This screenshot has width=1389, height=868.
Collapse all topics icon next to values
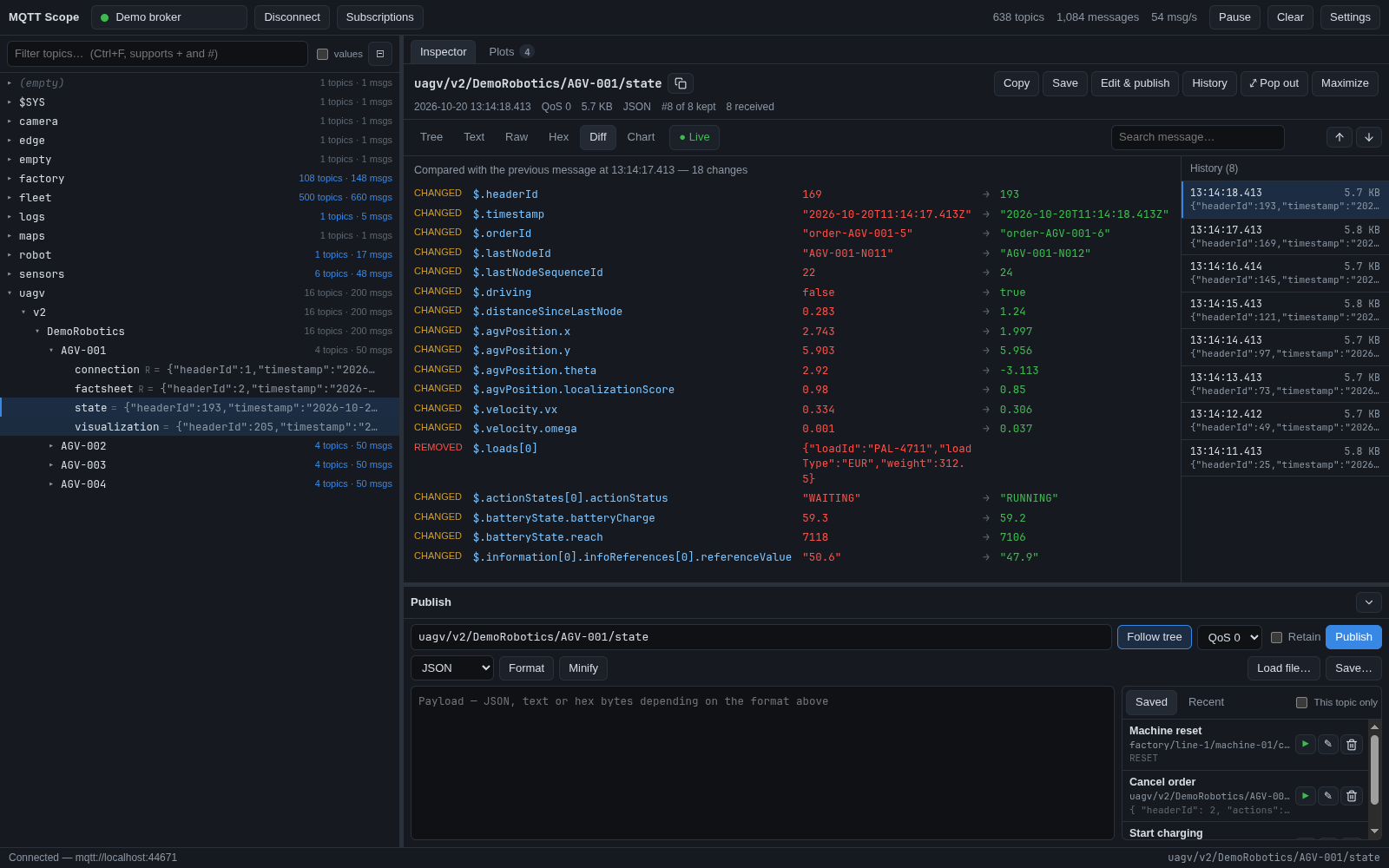pos(380,54)
